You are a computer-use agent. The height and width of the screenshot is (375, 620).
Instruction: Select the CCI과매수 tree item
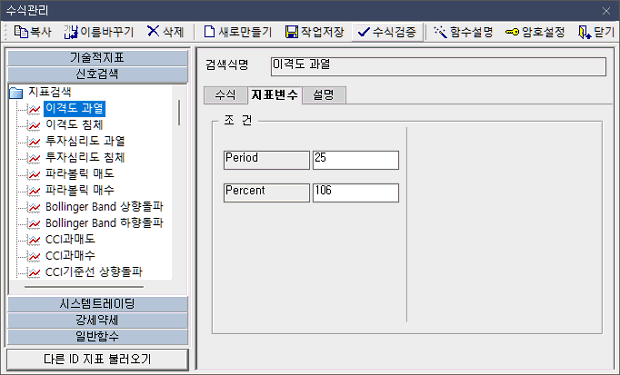(70, 256)
